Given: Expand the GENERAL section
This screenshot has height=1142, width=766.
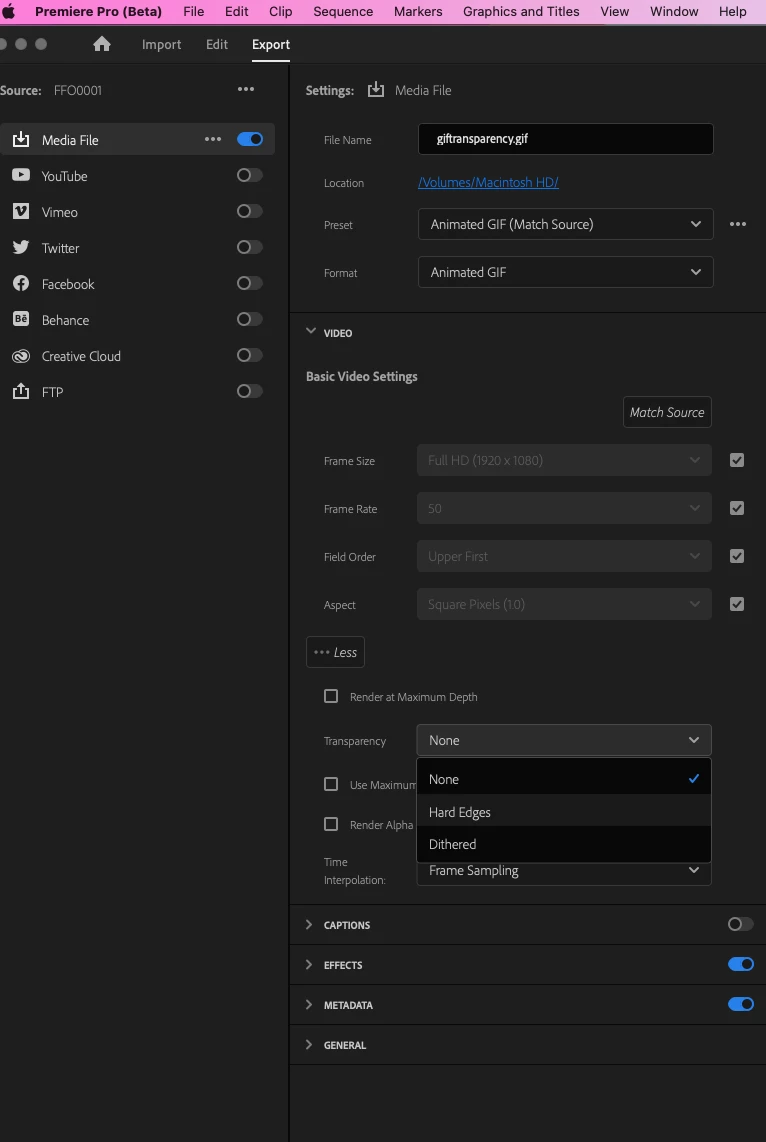Looking at the screenshot, I should [309, 1044].
